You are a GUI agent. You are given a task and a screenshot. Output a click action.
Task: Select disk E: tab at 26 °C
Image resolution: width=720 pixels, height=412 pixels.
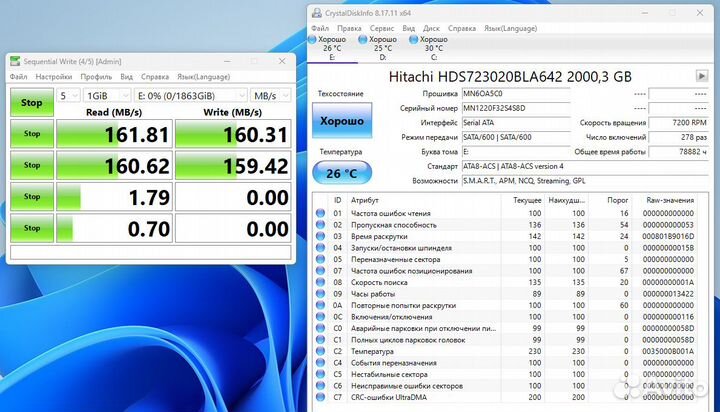(x=332, y=48)
